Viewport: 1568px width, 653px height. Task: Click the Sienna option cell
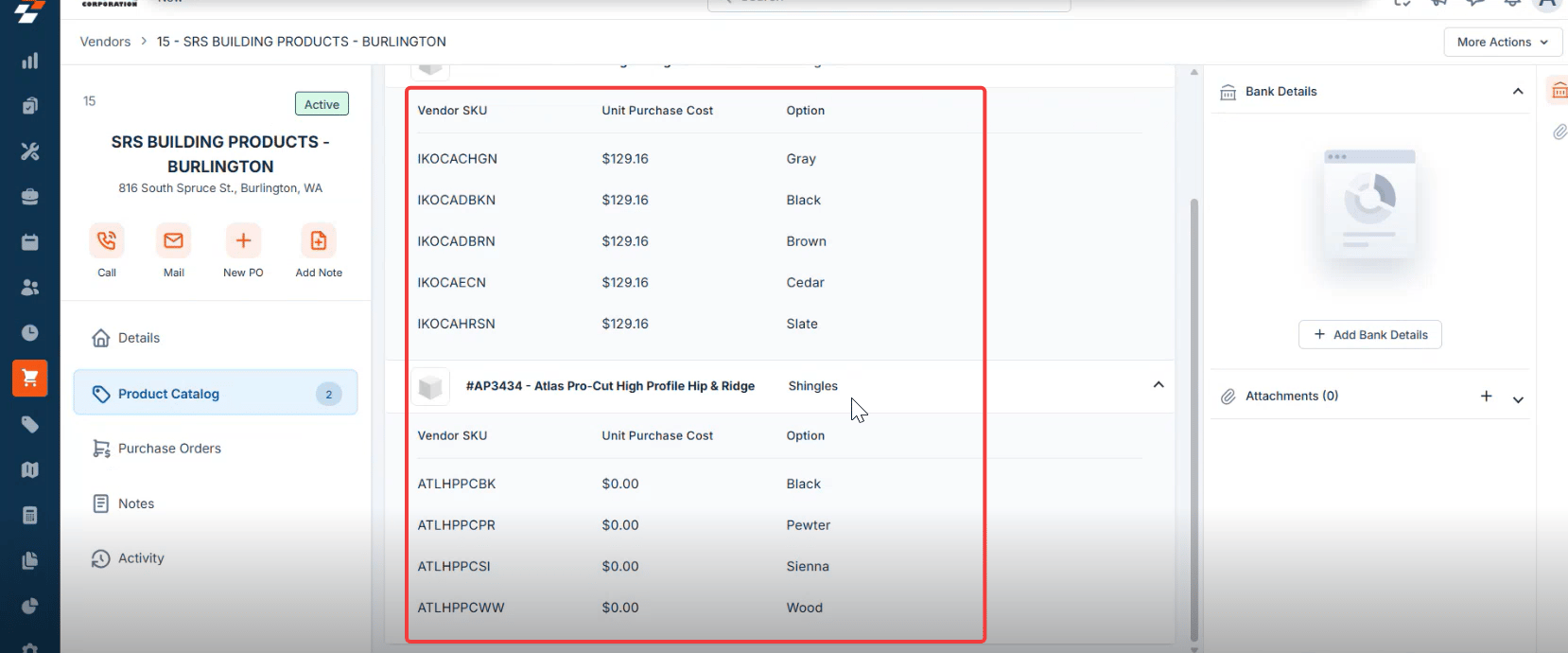click(808, 566)
